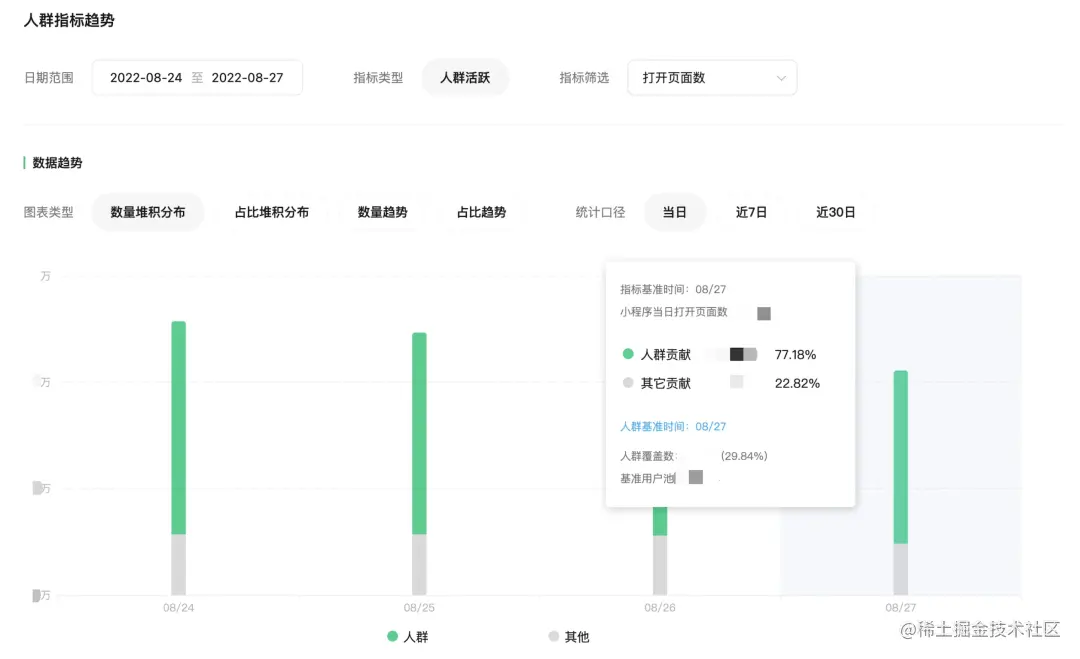
Task: Switch to 近7日 statistics view
Action: pyautogui.click(x=751, y=212)
